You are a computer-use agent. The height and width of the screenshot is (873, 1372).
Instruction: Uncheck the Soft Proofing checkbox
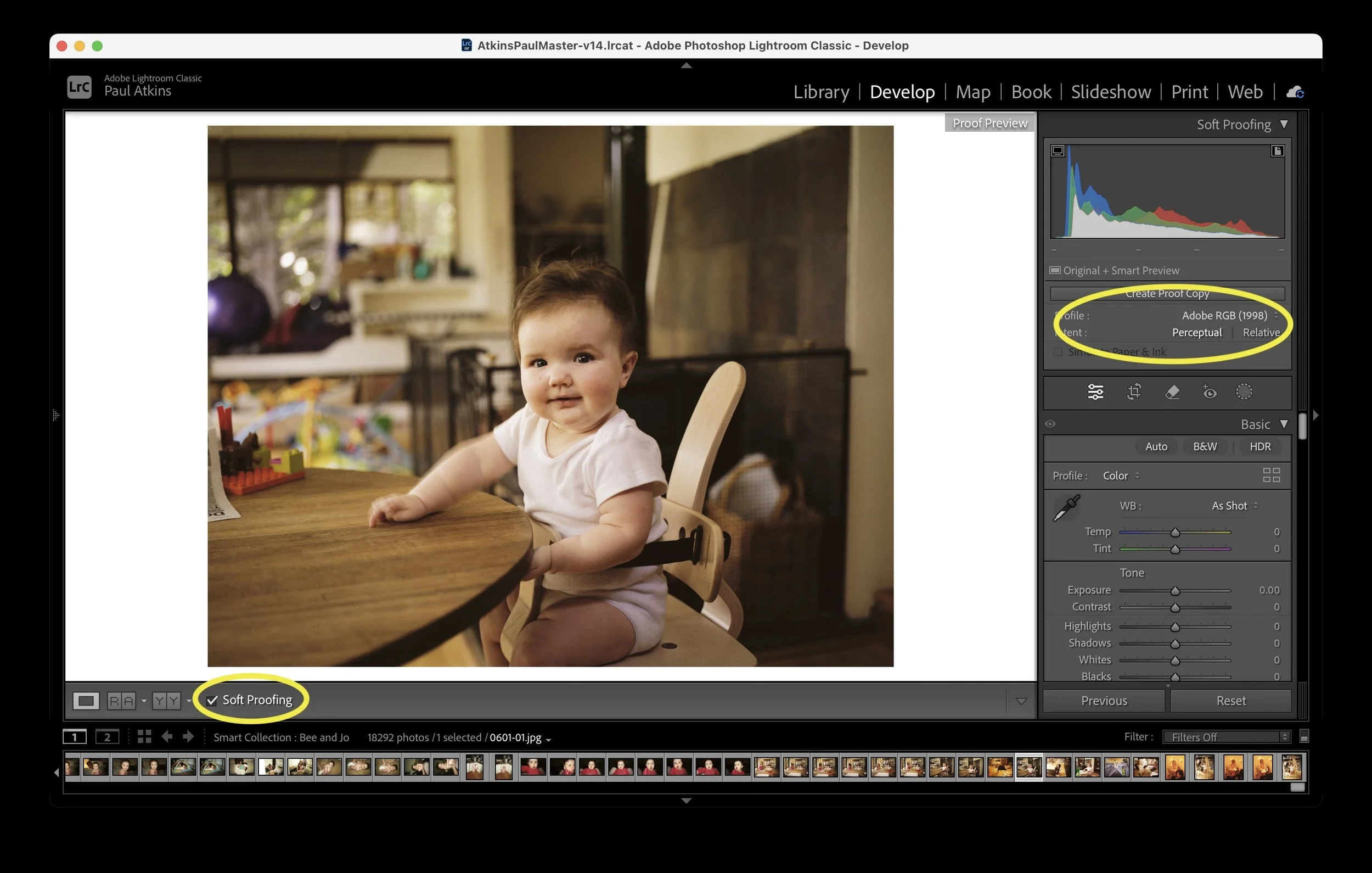click(x=212, y=700)
